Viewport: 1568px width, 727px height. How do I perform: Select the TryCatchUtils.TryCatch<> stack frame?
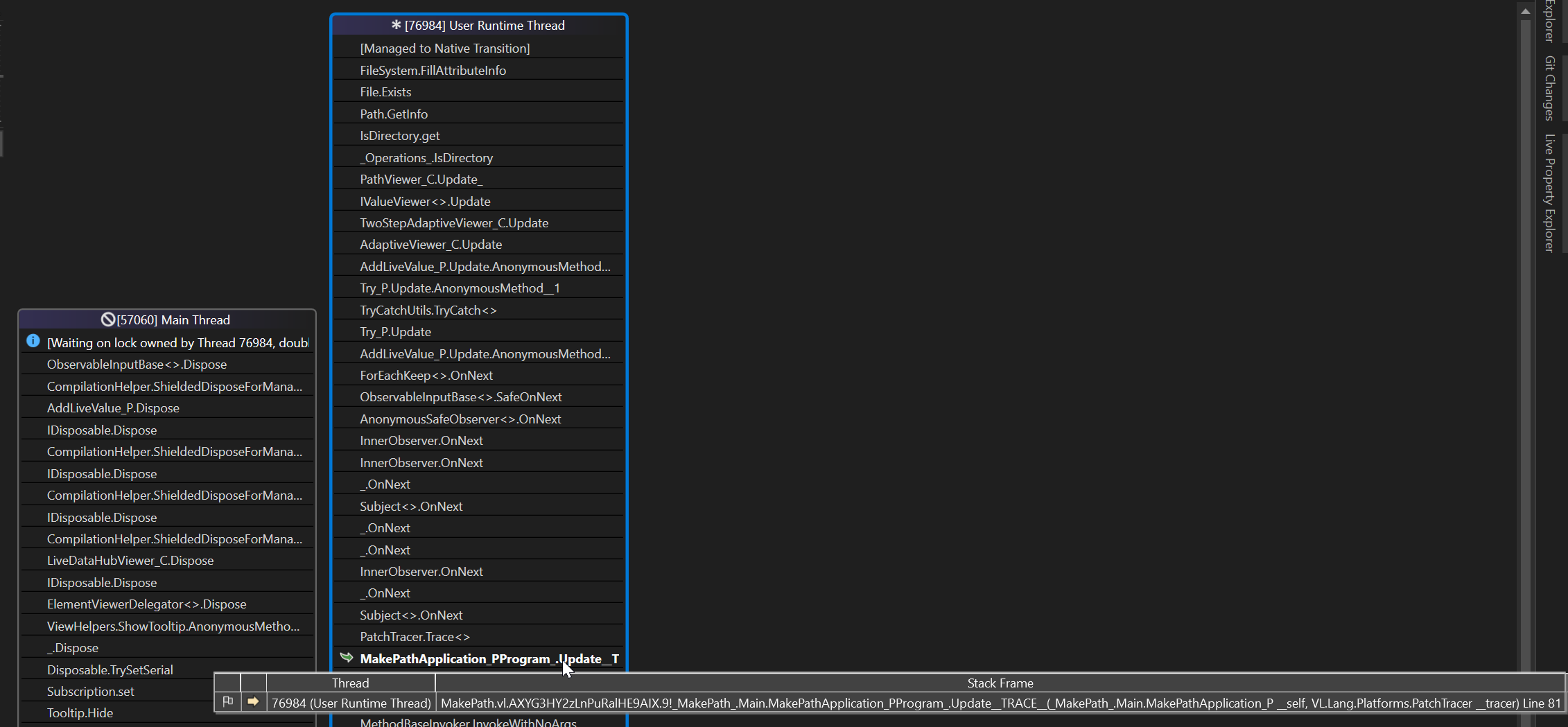click(x=428, y=310)
